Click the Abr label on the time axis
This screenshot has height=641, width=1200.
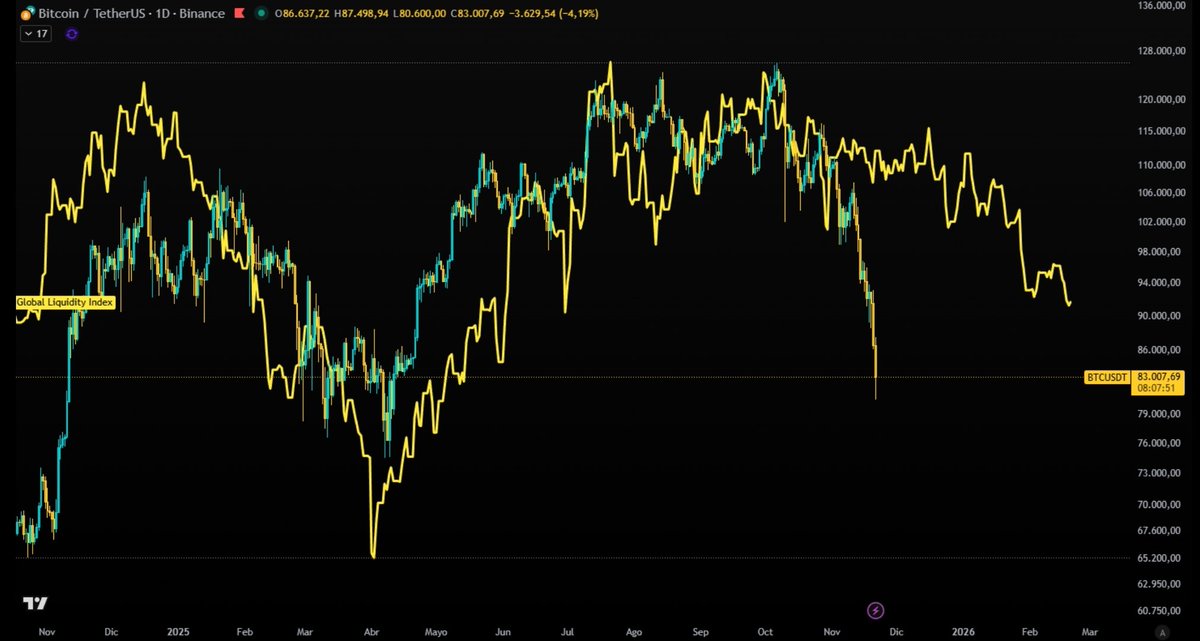click(373, 632)
